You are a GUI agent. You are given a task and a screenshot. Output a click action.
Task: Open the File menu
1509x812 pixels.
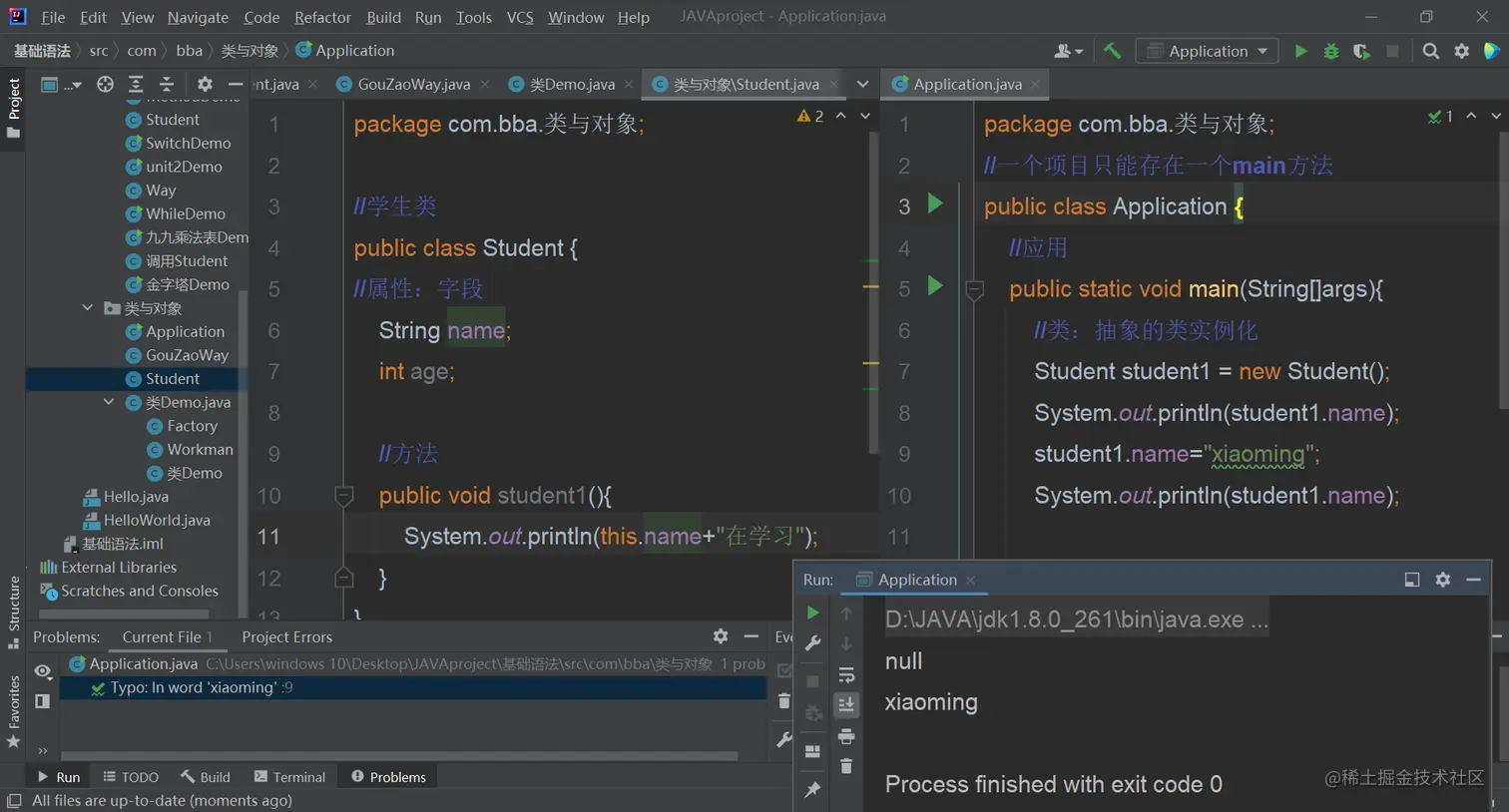[53, 17]
